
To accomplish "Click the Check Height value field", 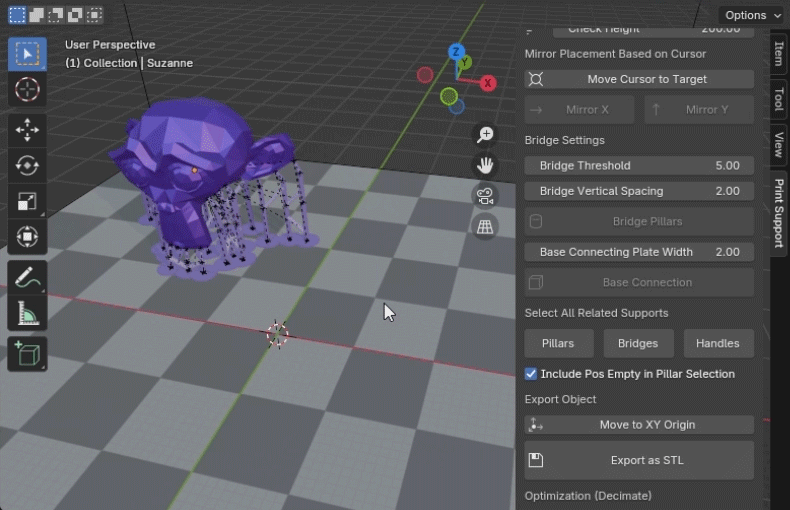I will point(653,32).
